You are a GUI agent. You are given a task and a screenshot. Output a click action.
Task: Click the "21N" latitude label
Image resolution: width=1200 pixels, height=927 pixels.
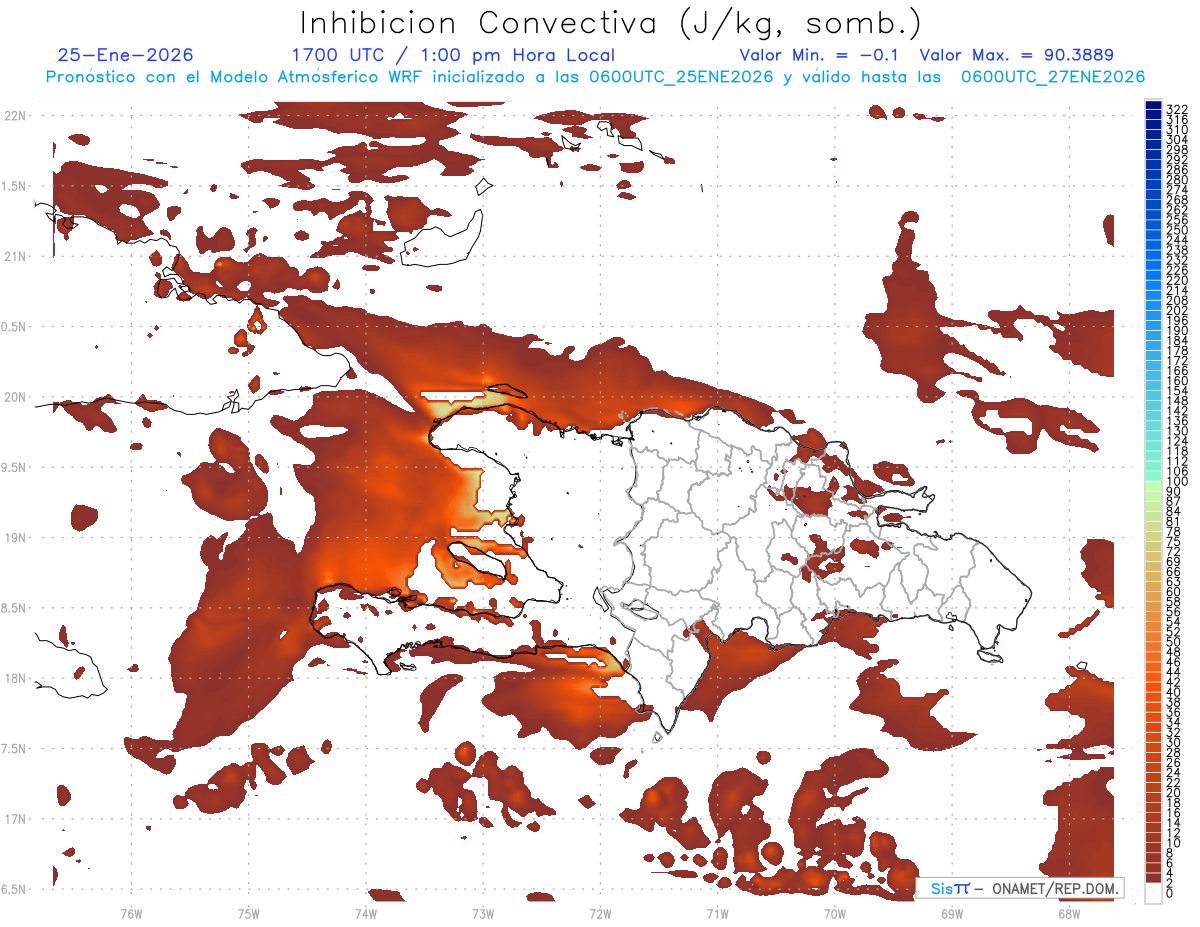[15, 256]
